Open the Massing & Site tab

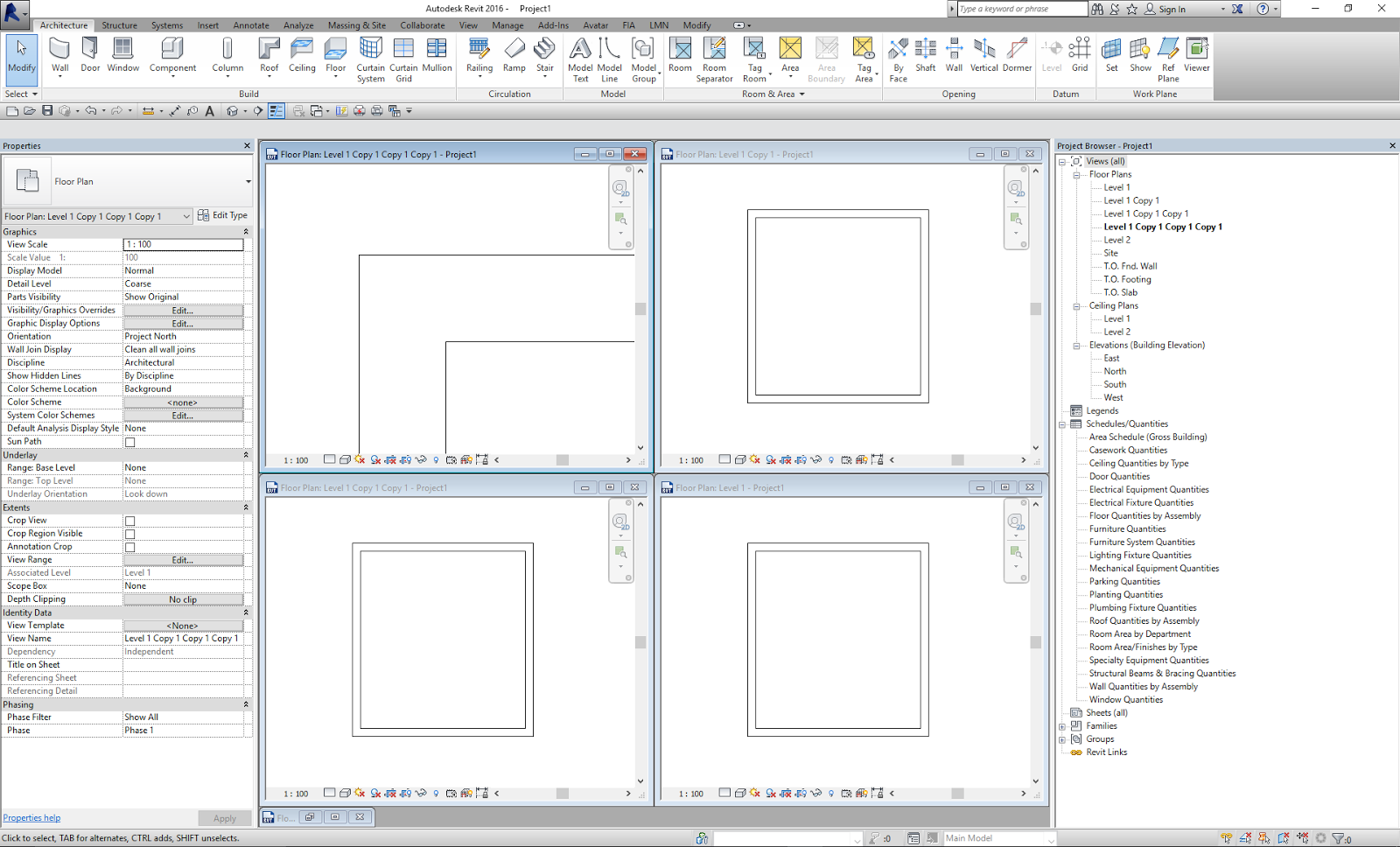point(357,25)
